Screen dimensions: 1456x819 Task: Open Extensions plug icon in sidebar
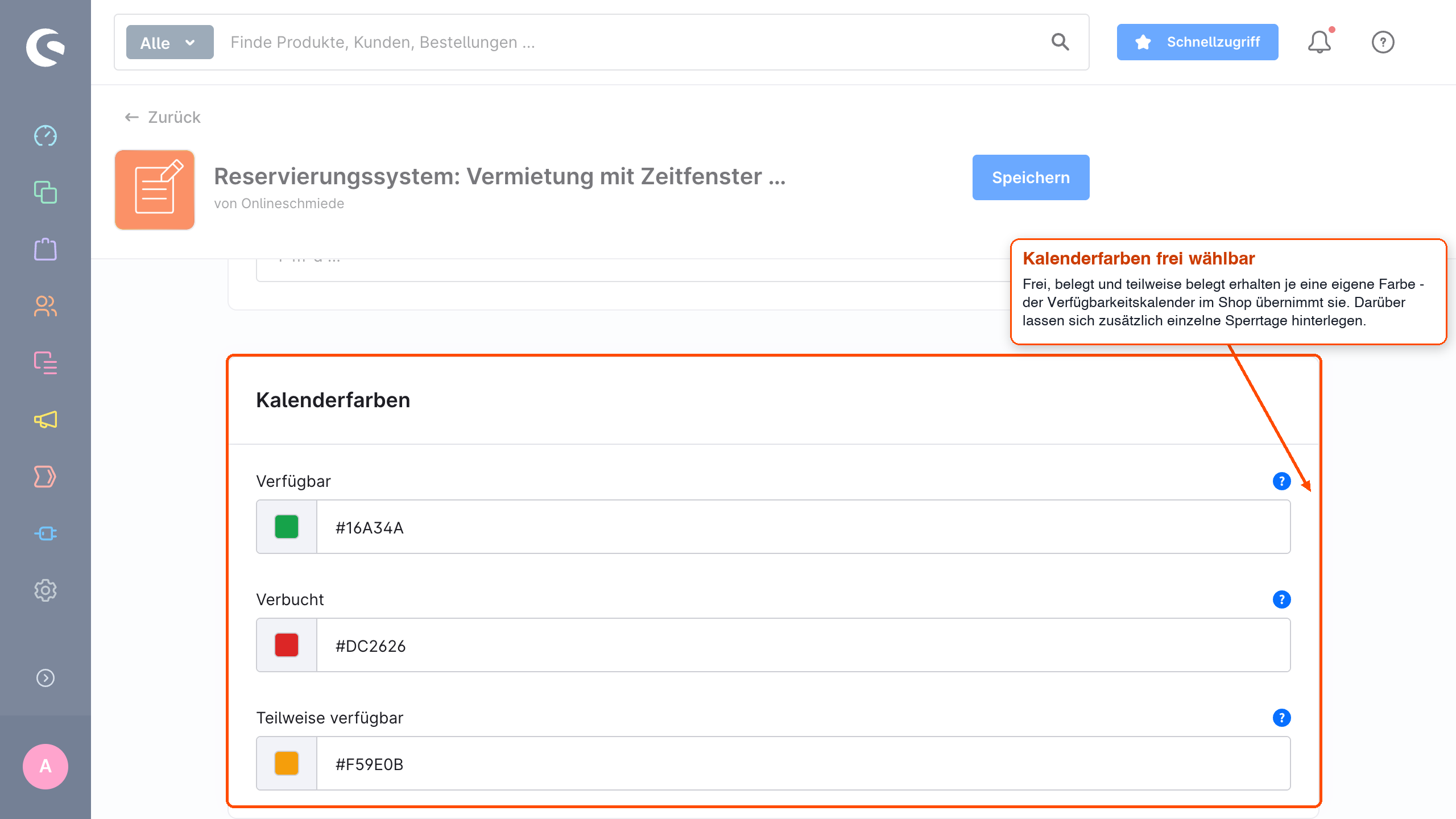(x=45, y=533)
